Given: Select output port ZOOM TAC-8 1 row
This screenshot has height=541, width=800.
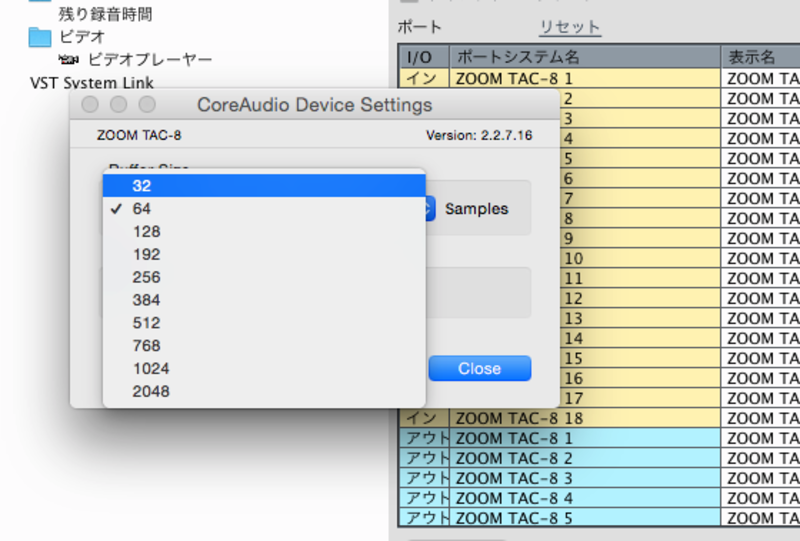Looking at the screenshot, I should pos(599,438).
